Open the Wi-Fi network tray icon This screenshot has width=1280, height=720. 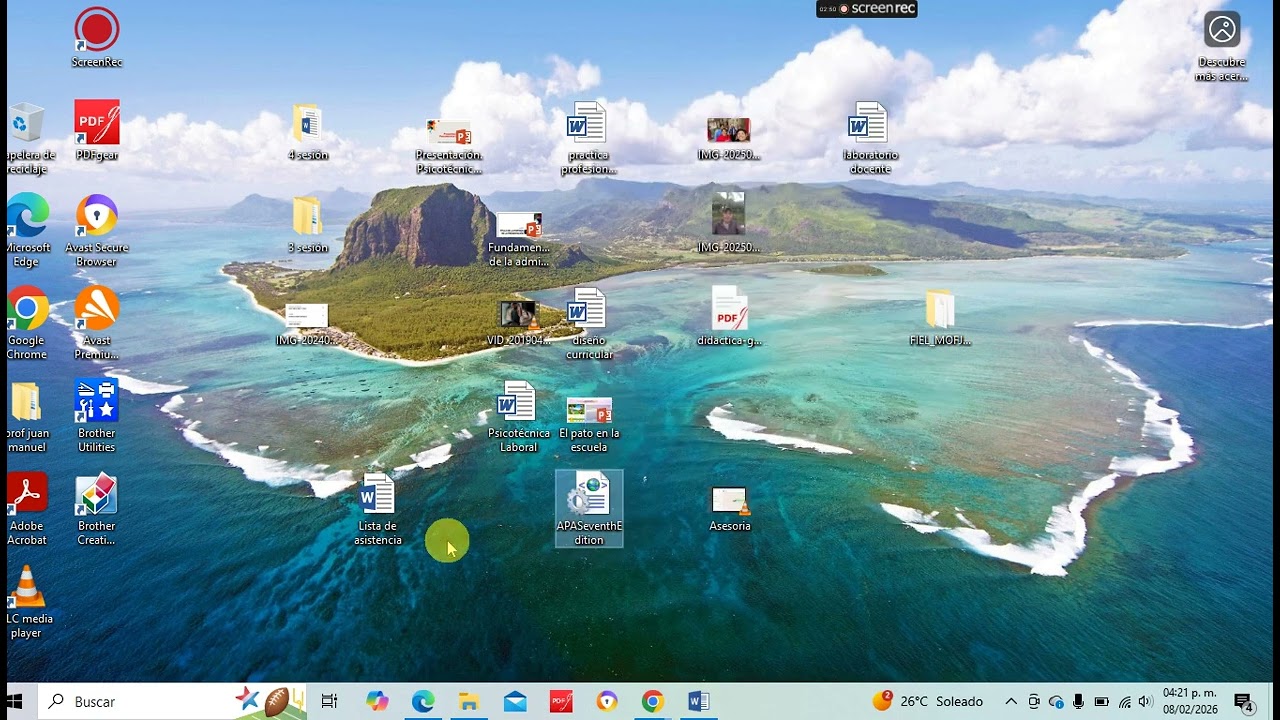click(1124, 701)
